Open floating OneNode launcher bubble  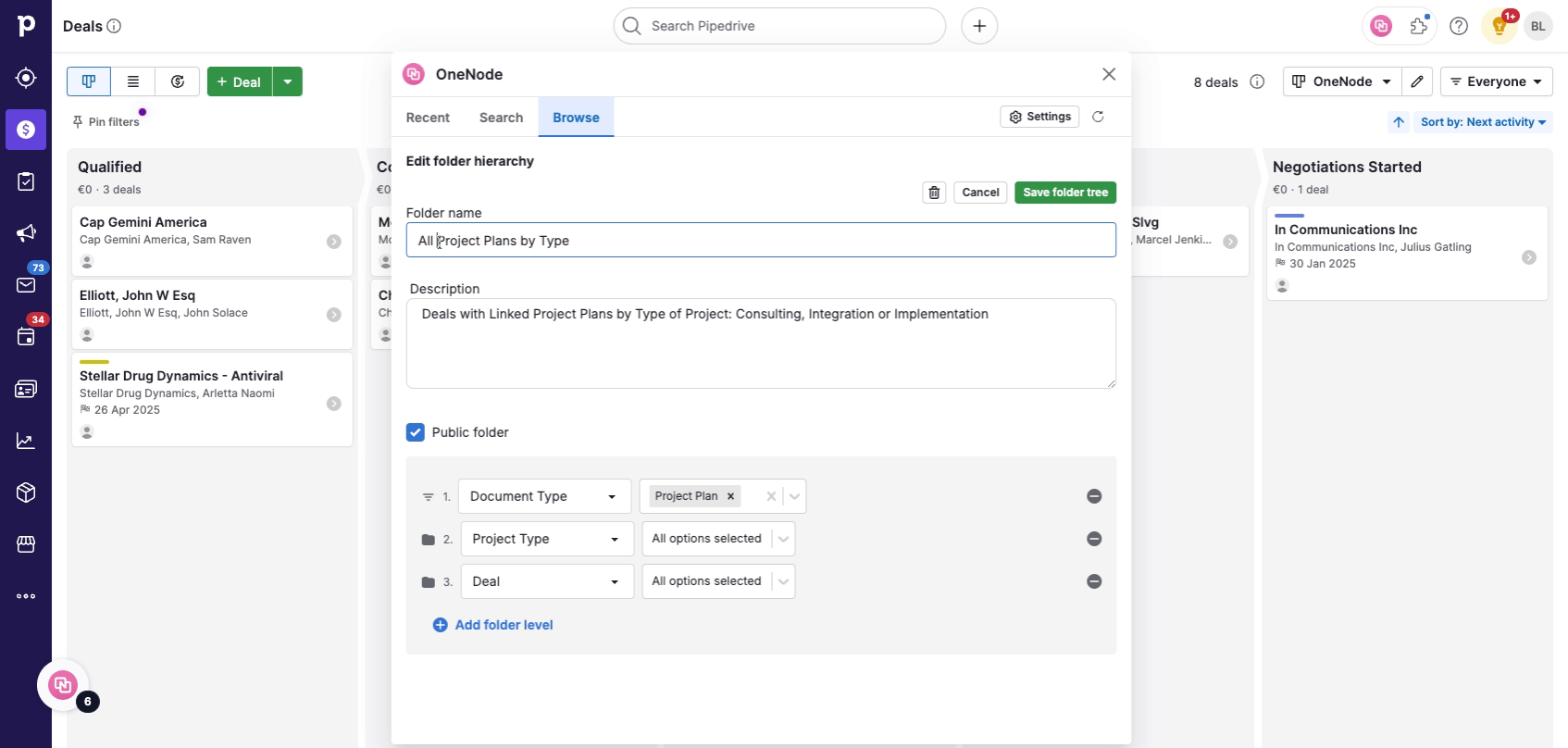pos(63,685)
